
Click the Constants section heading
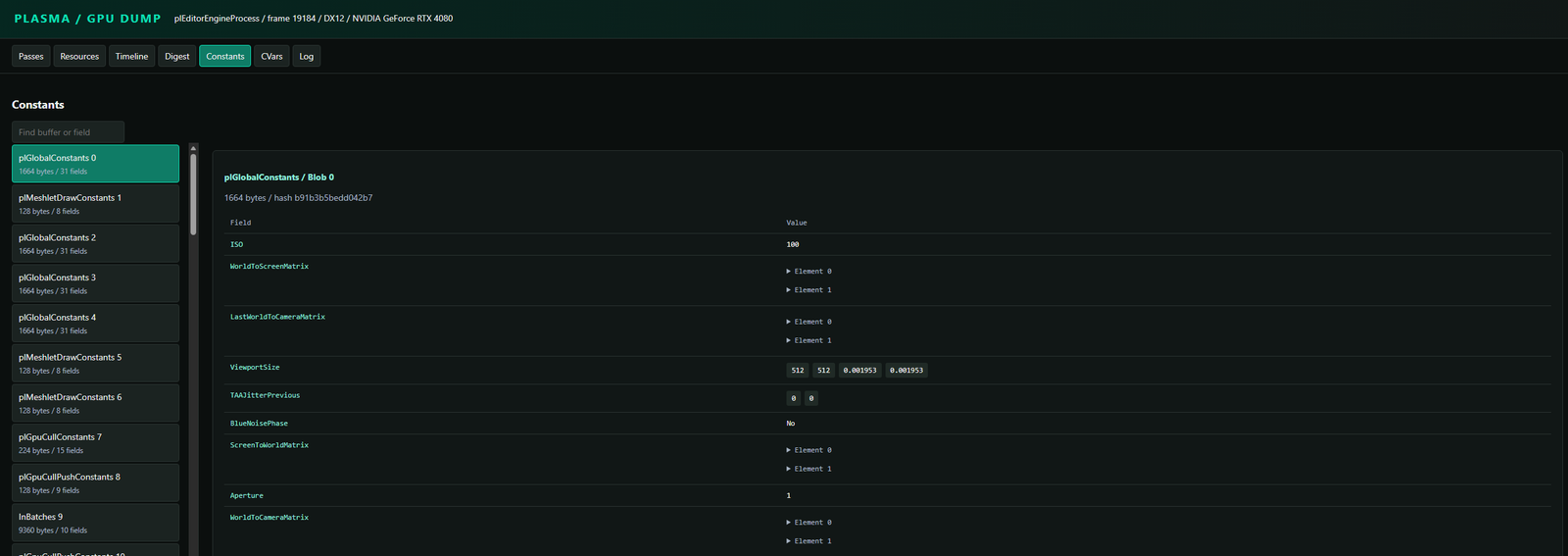coord(38,105)
